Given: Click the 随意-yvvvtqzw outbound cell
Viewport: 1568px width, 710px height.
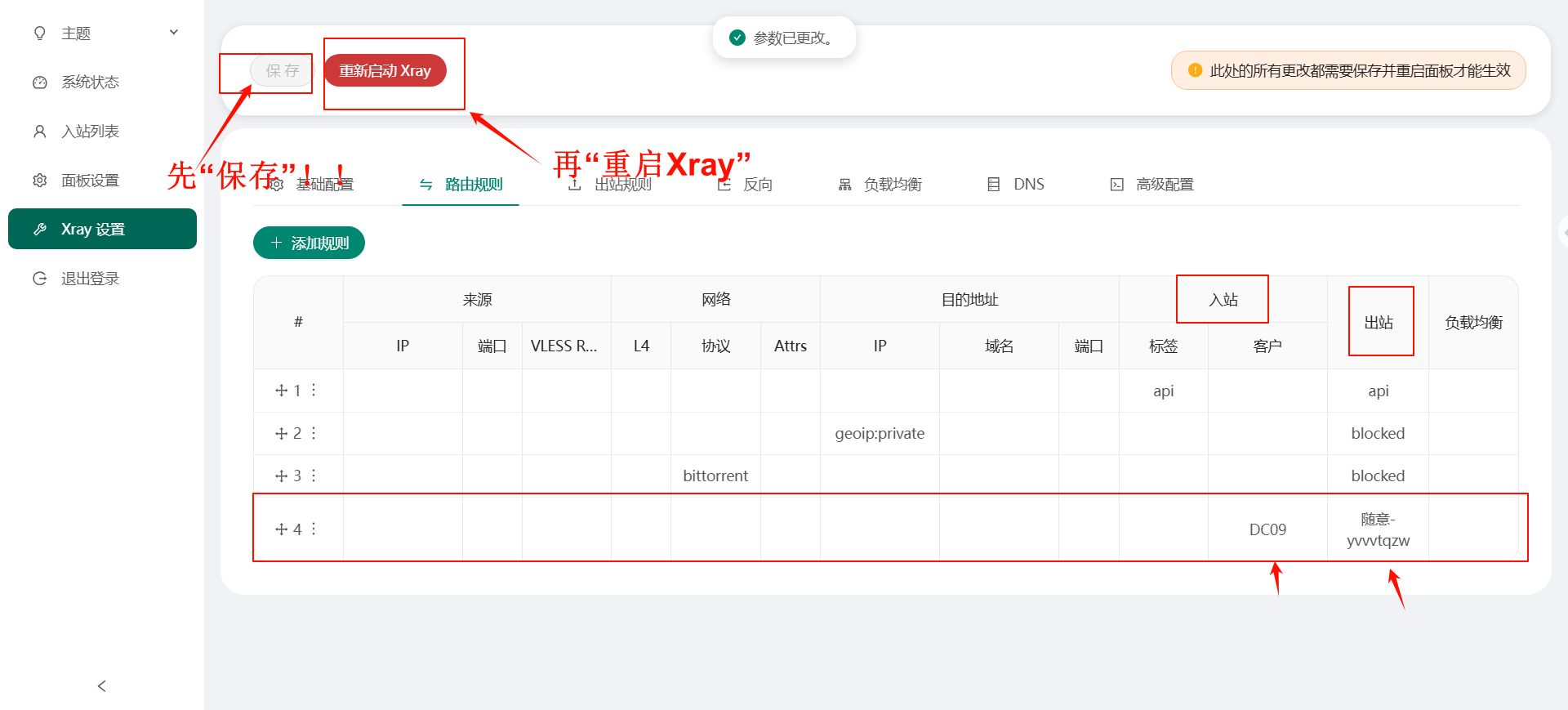Looking at the screenshot, I should (x=1378, y=529).
